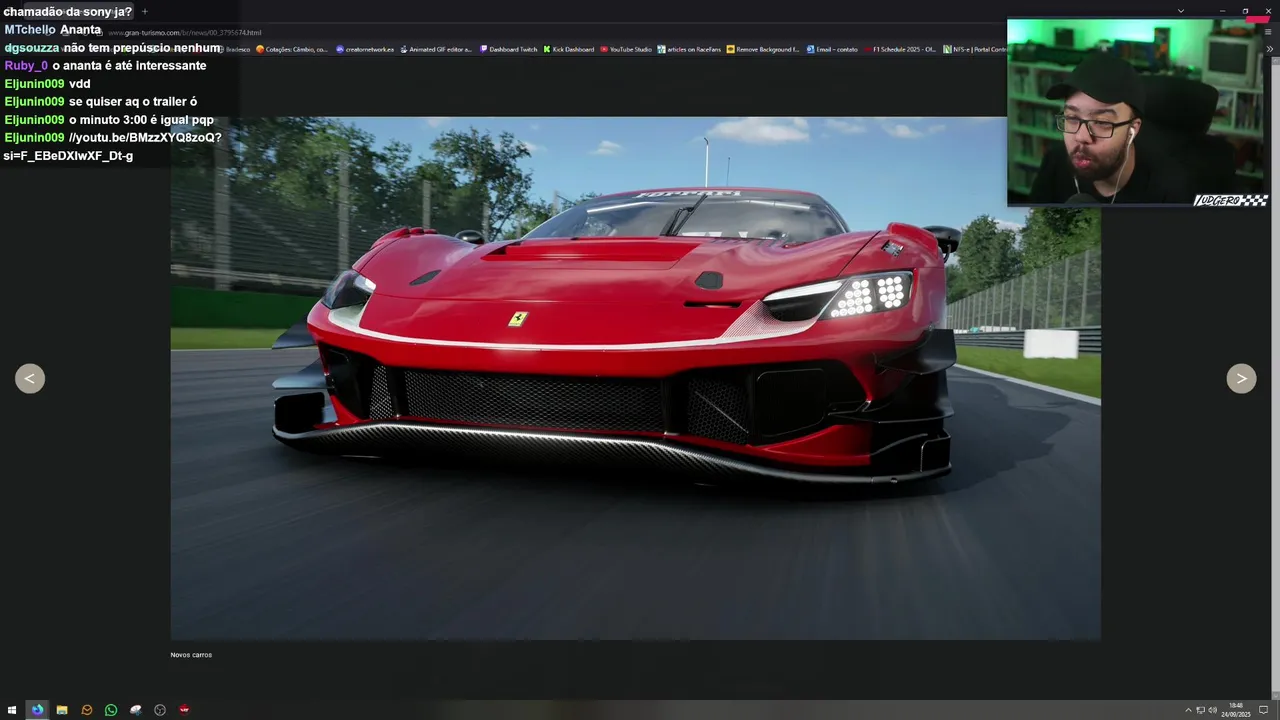Click the gran-turismo.com URL in address bar

[x=184, y=32]
